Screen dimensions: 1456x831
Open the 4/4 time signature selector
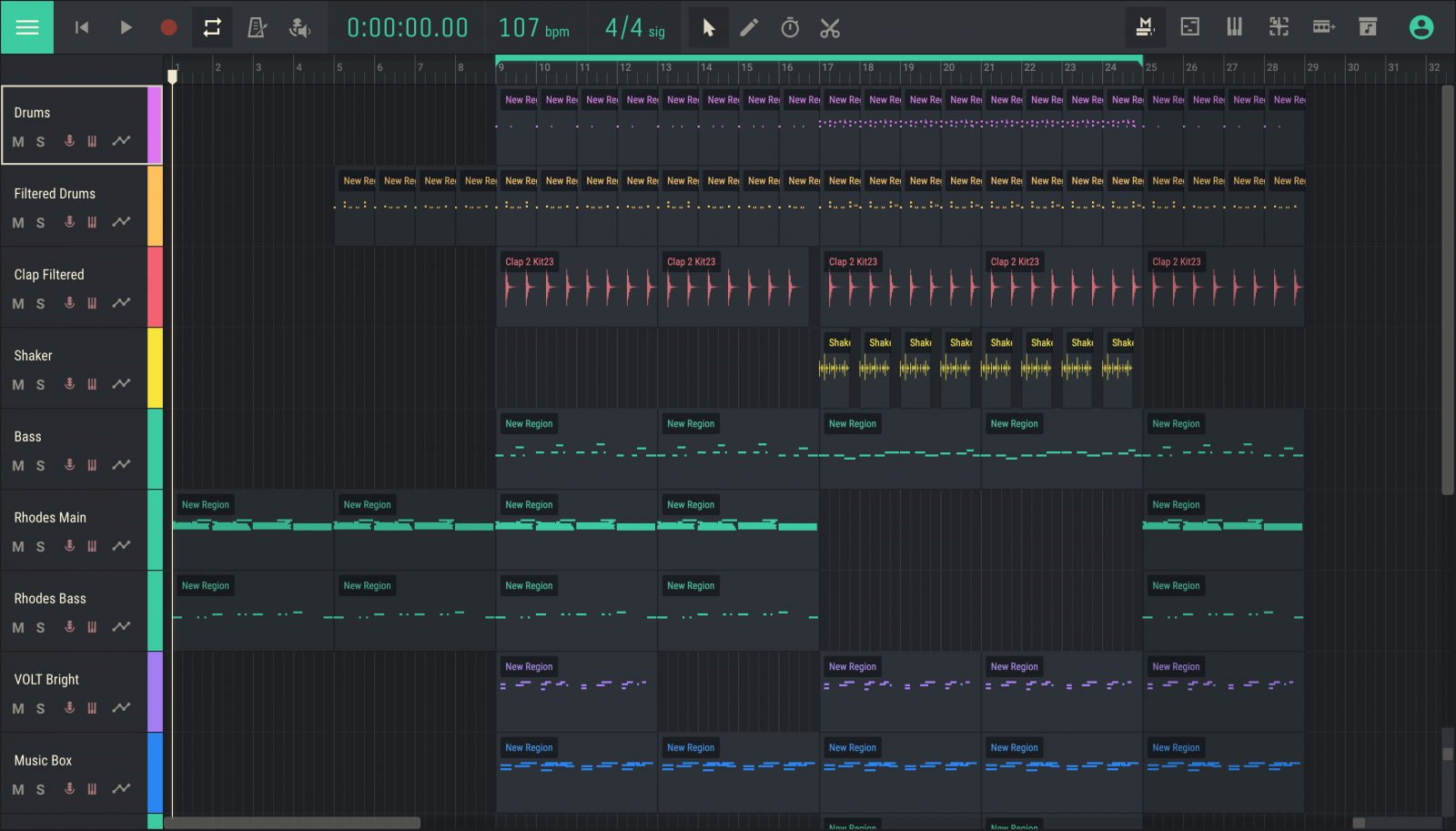click(x=634, y=28)
